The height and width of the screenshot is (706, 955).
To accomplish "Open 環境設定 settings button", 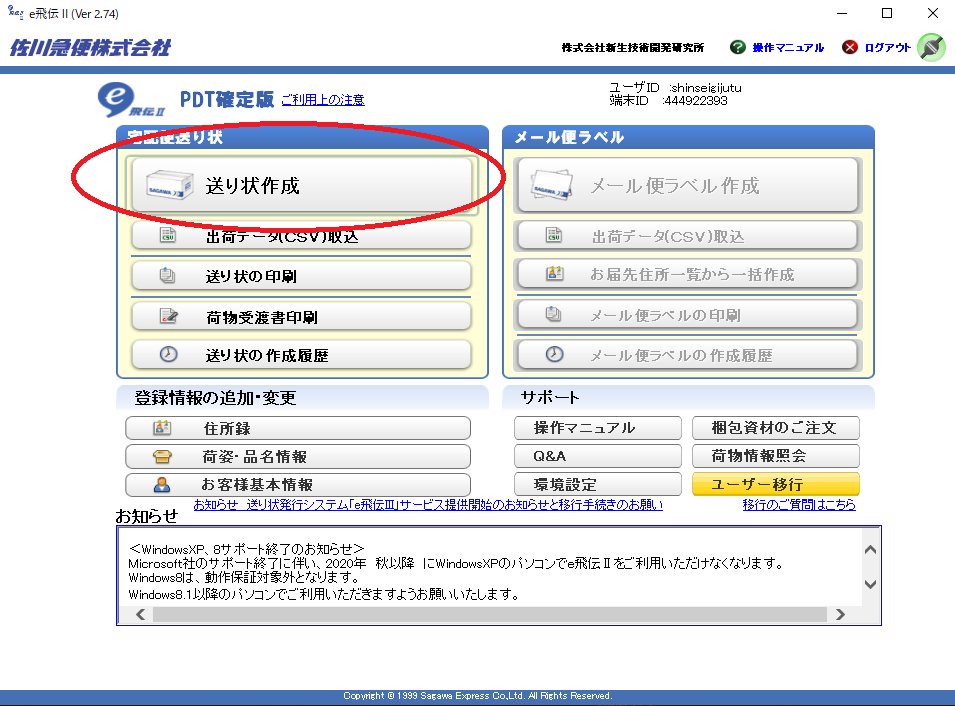I will (598, 485).
